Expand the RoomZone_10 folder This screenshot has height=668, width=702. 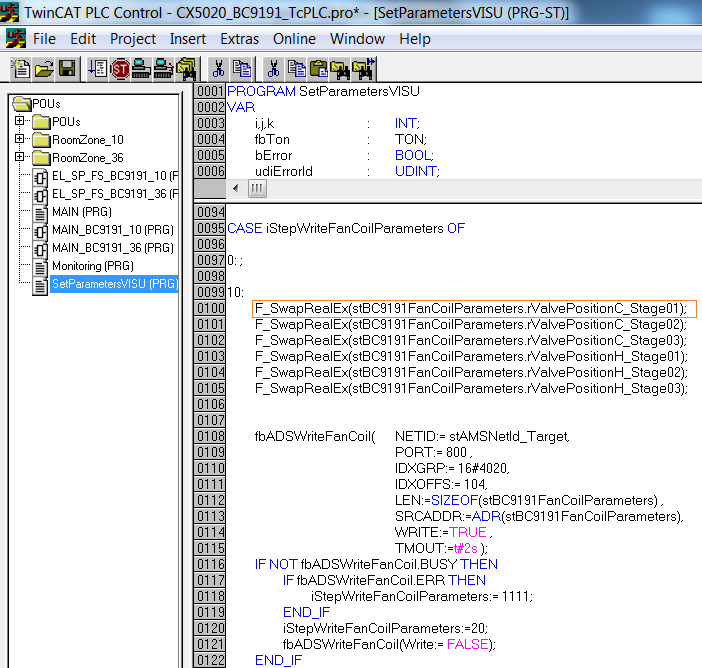(19, 138)
